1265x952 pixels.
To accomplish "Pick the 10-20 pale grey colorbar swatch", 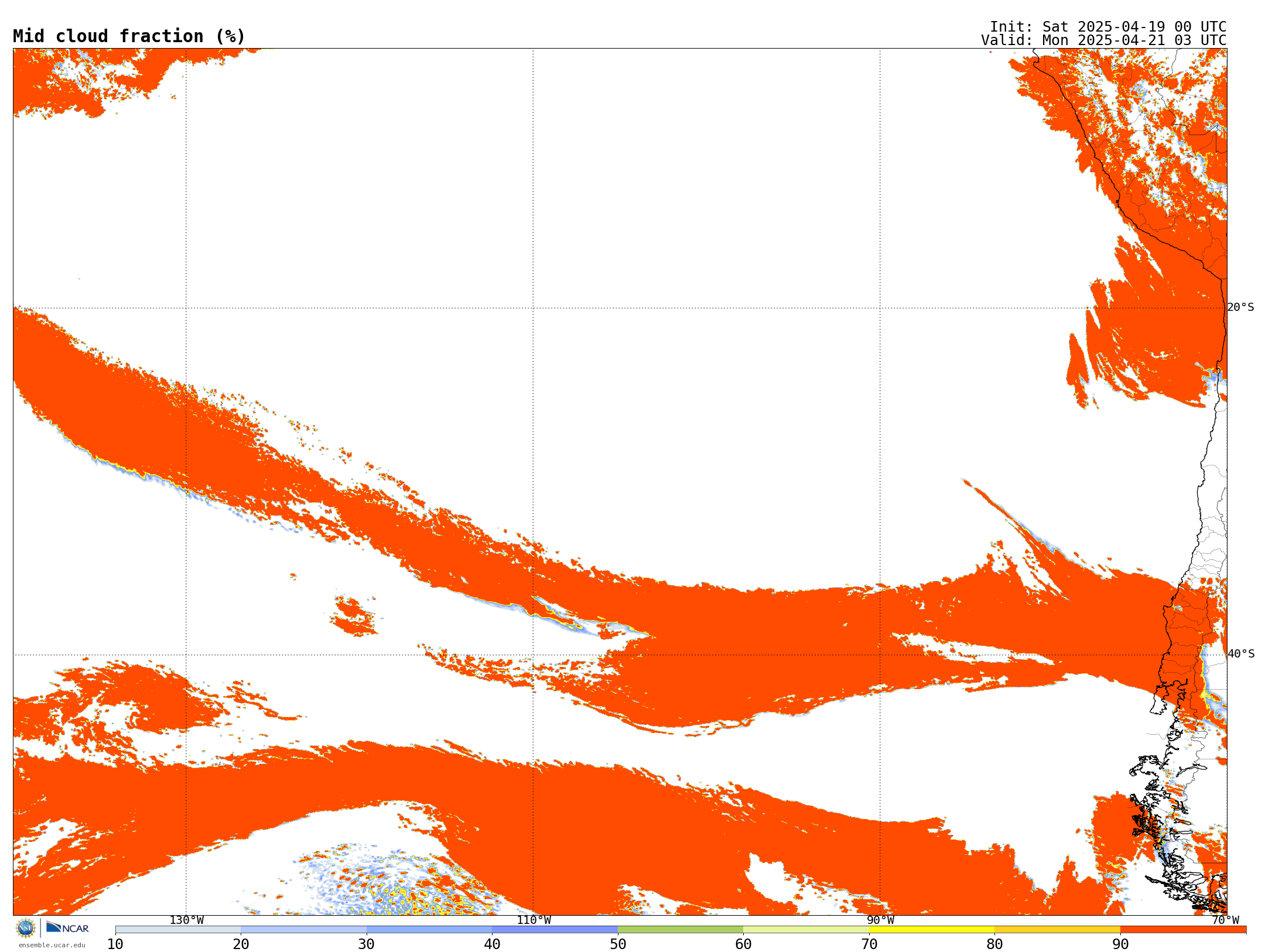I will click(x=178, y=930).
